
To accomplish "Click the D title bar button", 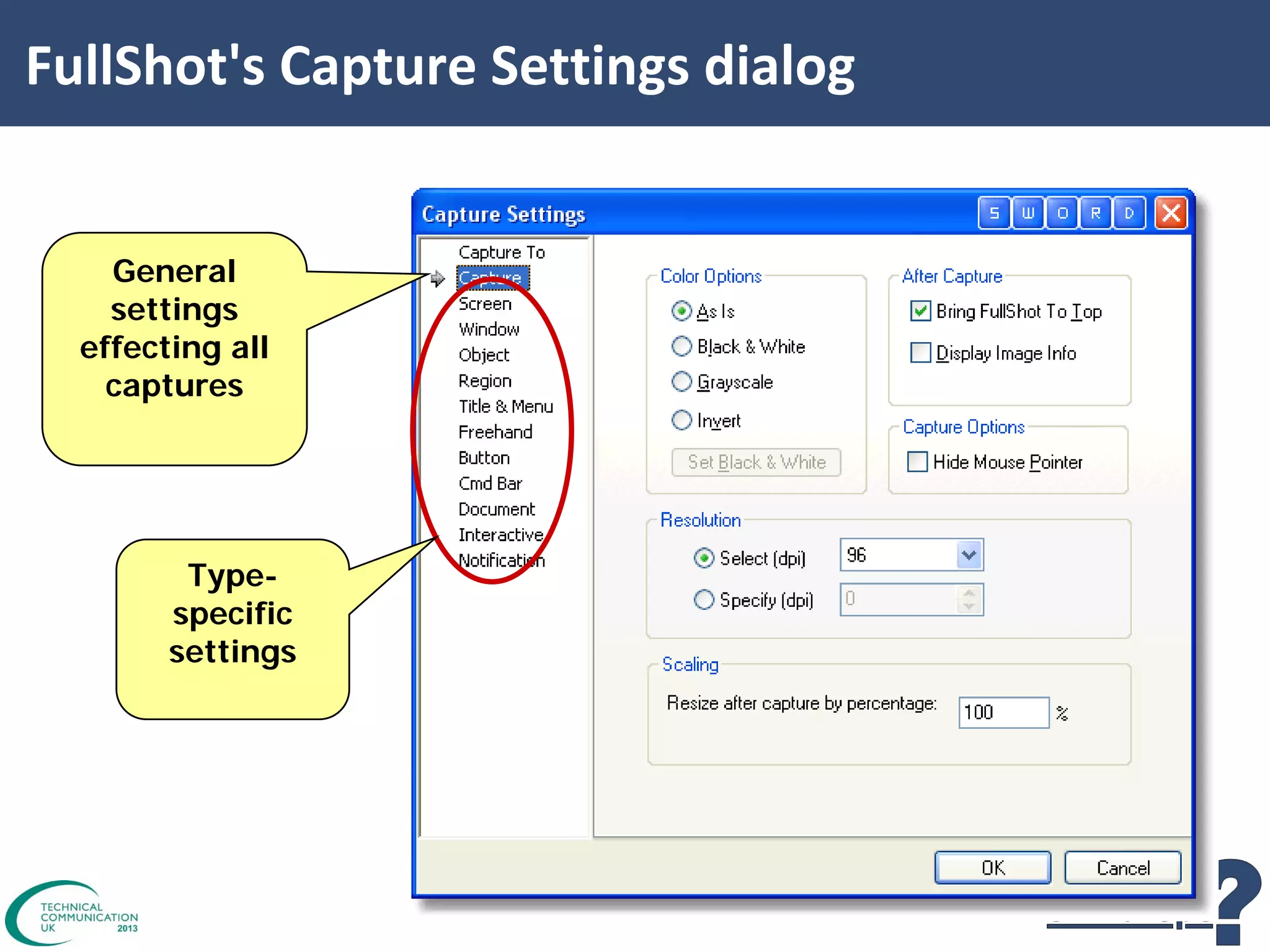I will 1129,213.
